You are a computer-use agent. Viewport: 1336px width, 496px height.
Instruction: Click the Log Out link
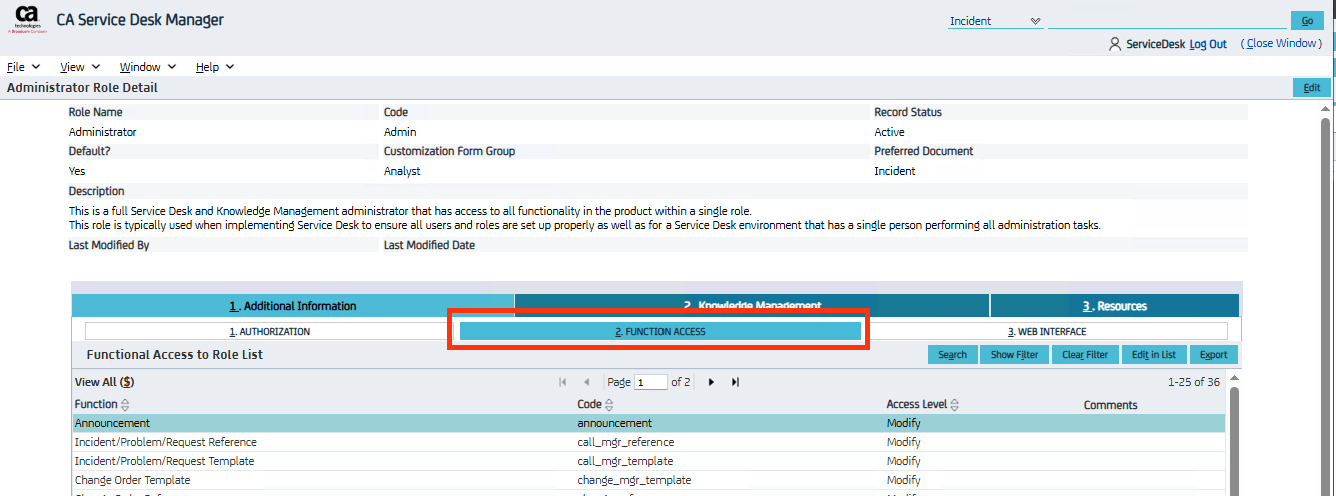pos(1208,44)
